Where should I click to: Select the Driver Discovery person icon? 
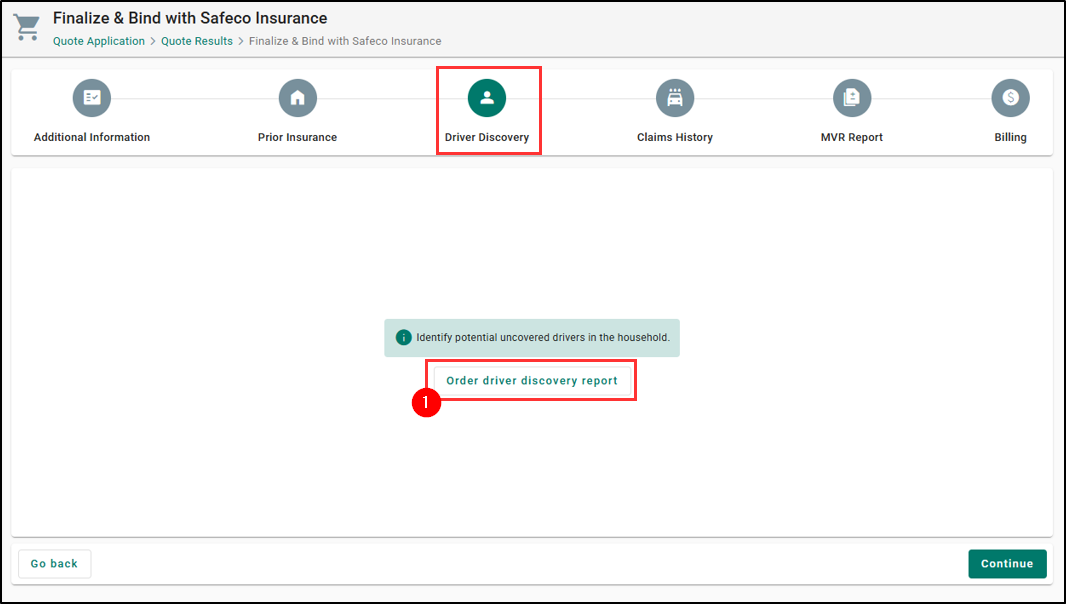click(487, 98)
